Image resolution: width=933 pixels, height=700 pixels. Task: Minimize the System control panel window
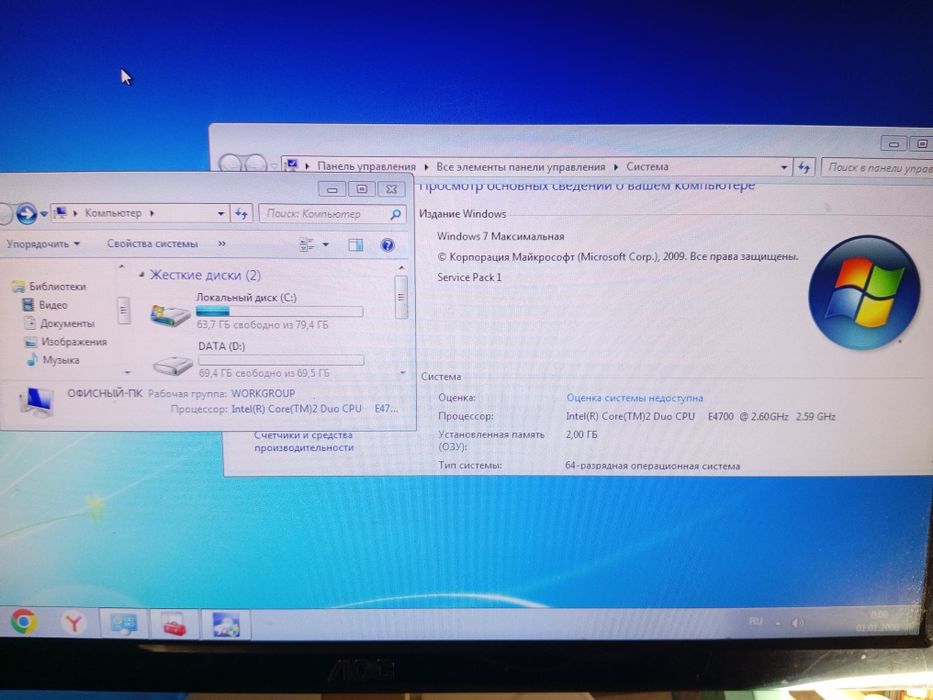pyautogui.click(x=894, y=143)
